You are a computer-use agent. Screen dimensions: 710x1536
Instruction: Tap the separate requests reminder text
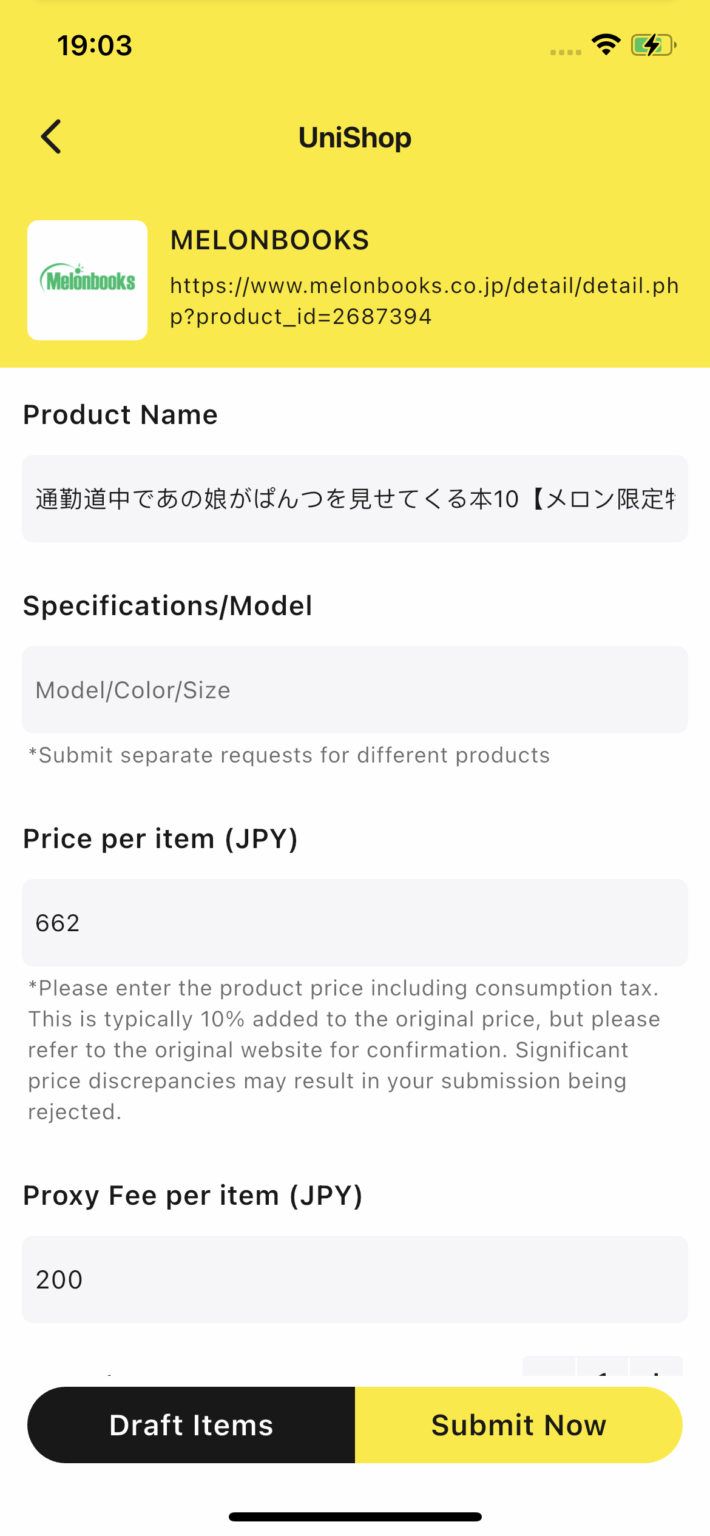click(x=286, y=755)
